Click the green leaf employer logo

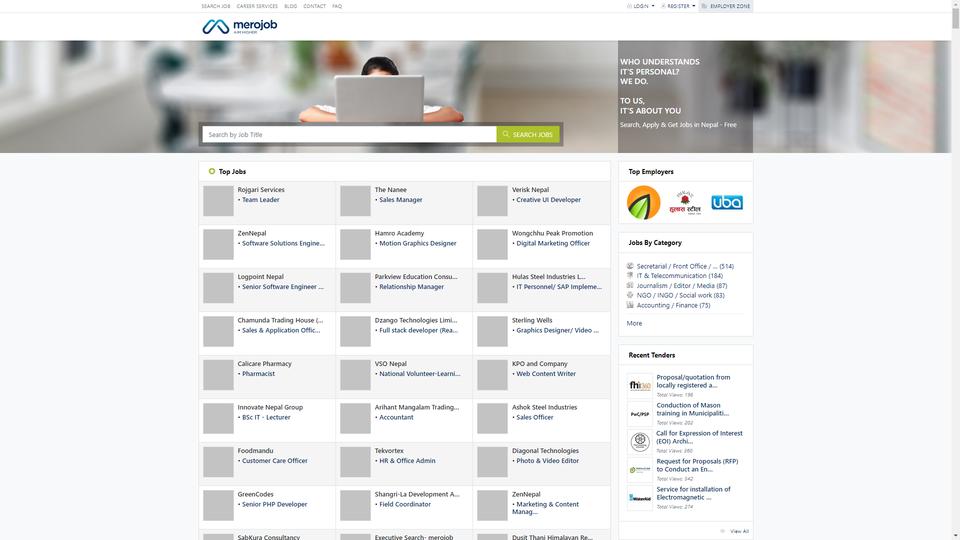(643, 202)
